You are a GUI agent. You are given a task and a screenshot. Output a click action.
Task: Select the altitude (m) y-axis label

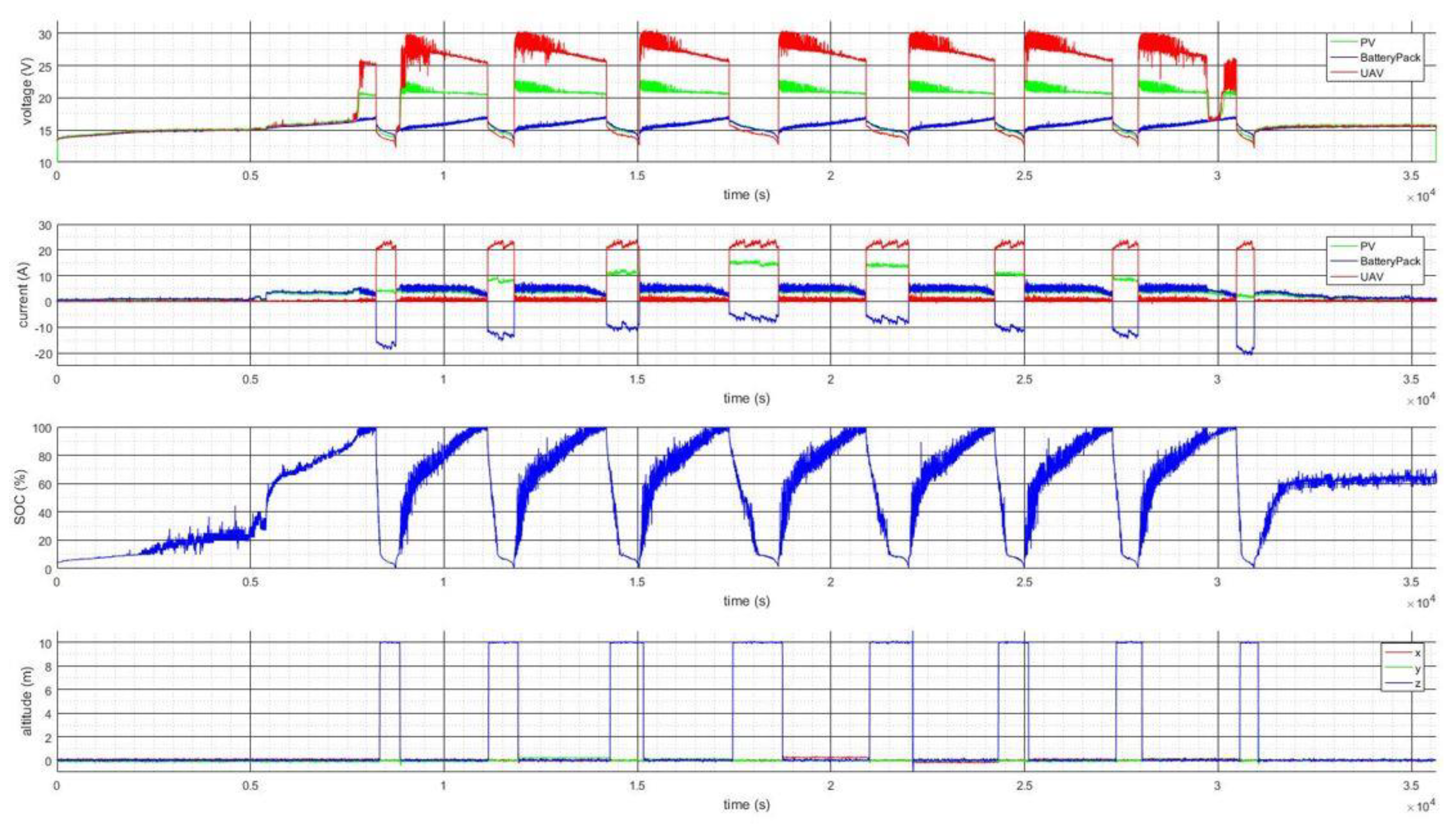[x=27, y=700]
